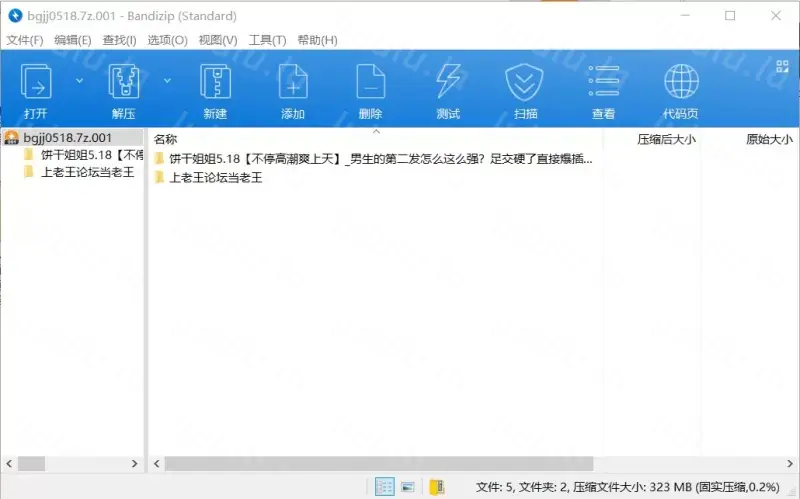Image resolution: width=800 pixels, height=499 pixels.
Task: Select the bgjj0518.7z.001 root tree node
Action: [66, 138]
